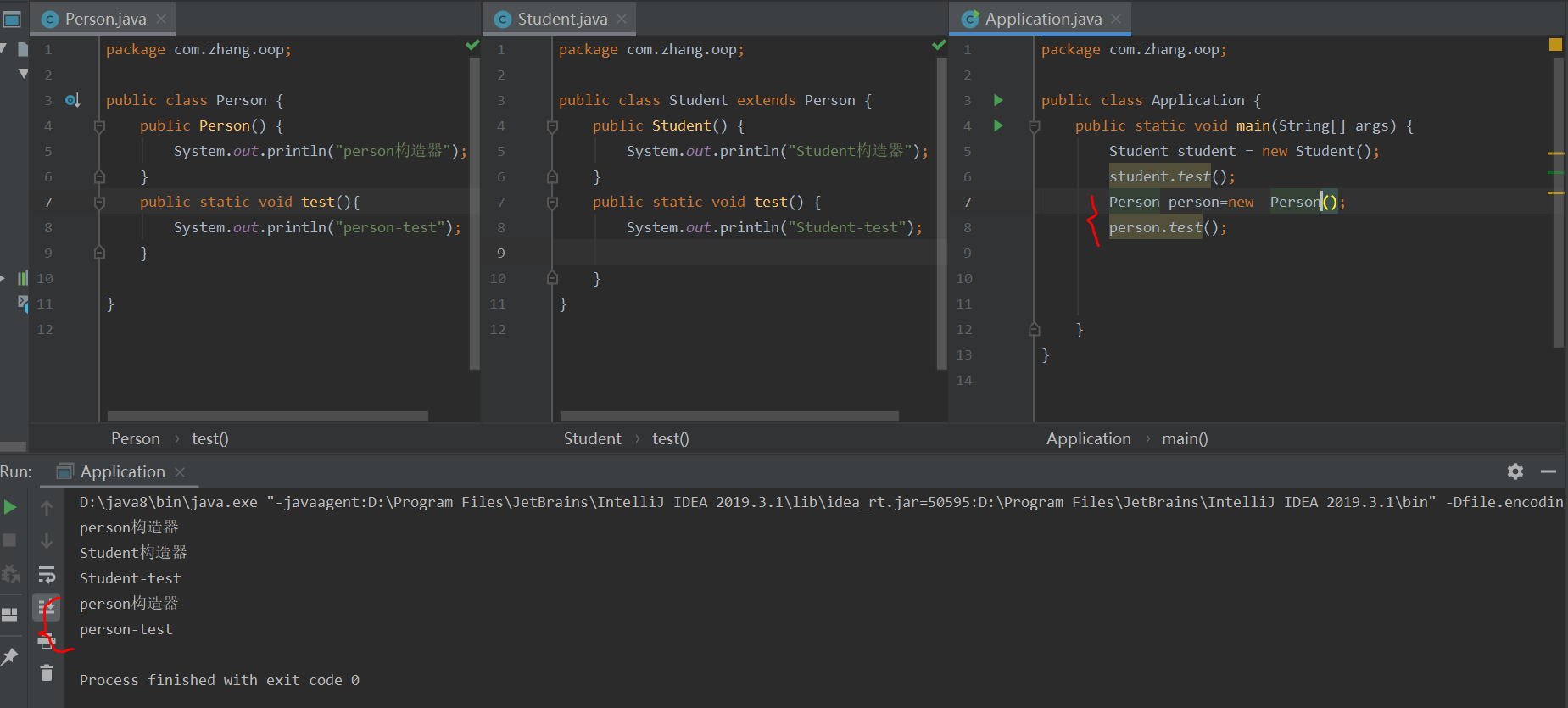Click green inspection checkmark in Student.java
The height and width of the screenshot is (708, 1568).
tap(939, 45)
